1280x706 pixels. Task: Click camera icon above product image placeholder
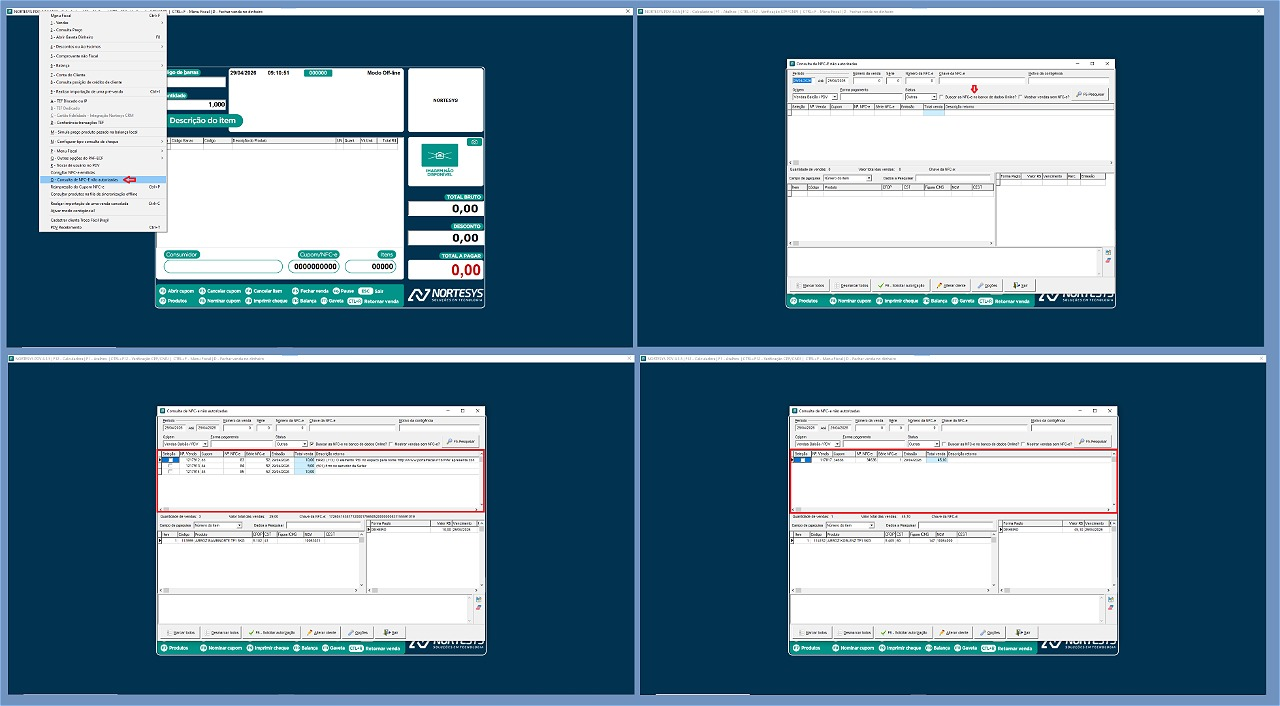474,142
